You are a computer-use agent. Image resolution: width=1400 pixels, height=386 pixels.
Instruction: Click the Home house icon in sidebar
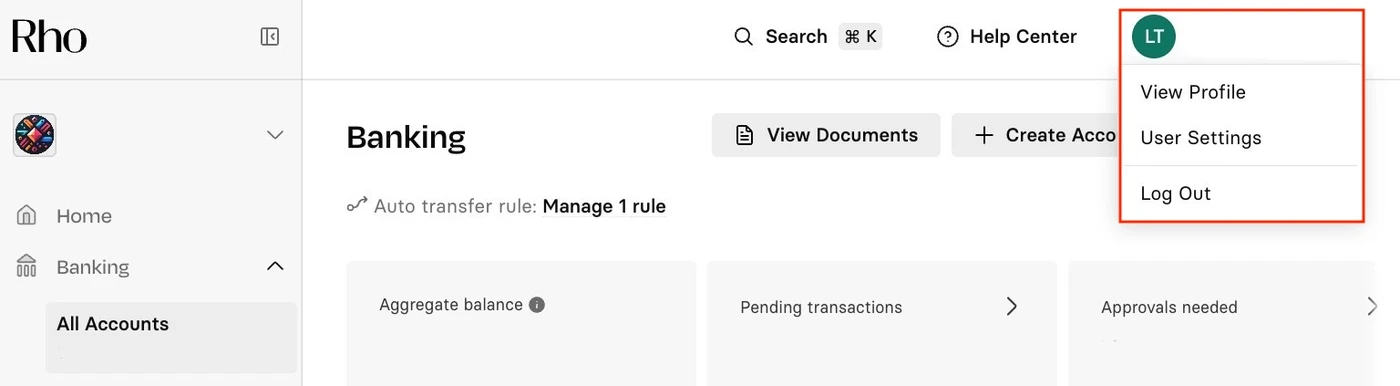click(x=27, y=215)
